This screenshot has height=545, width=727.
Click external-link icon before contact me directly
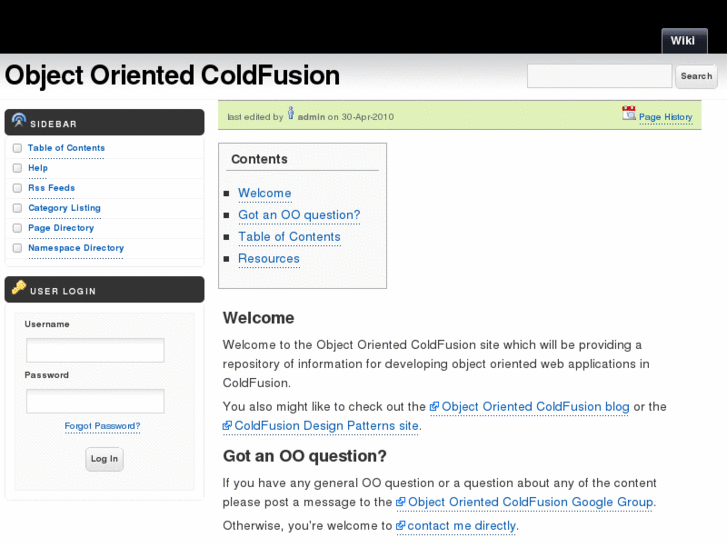pos(401,526)
